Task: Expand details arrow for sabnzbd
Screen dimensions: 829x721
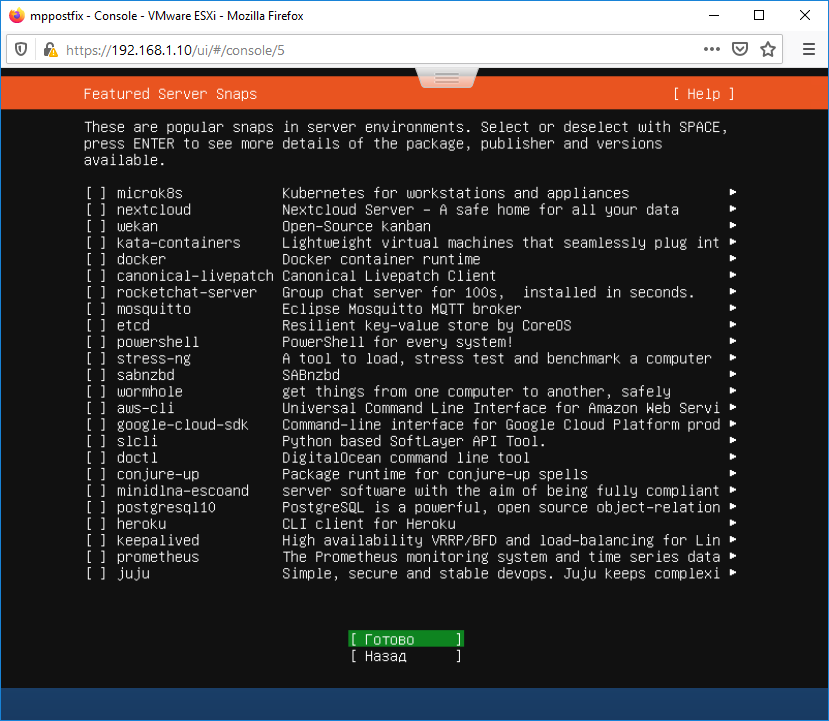Action: [733, 374]
